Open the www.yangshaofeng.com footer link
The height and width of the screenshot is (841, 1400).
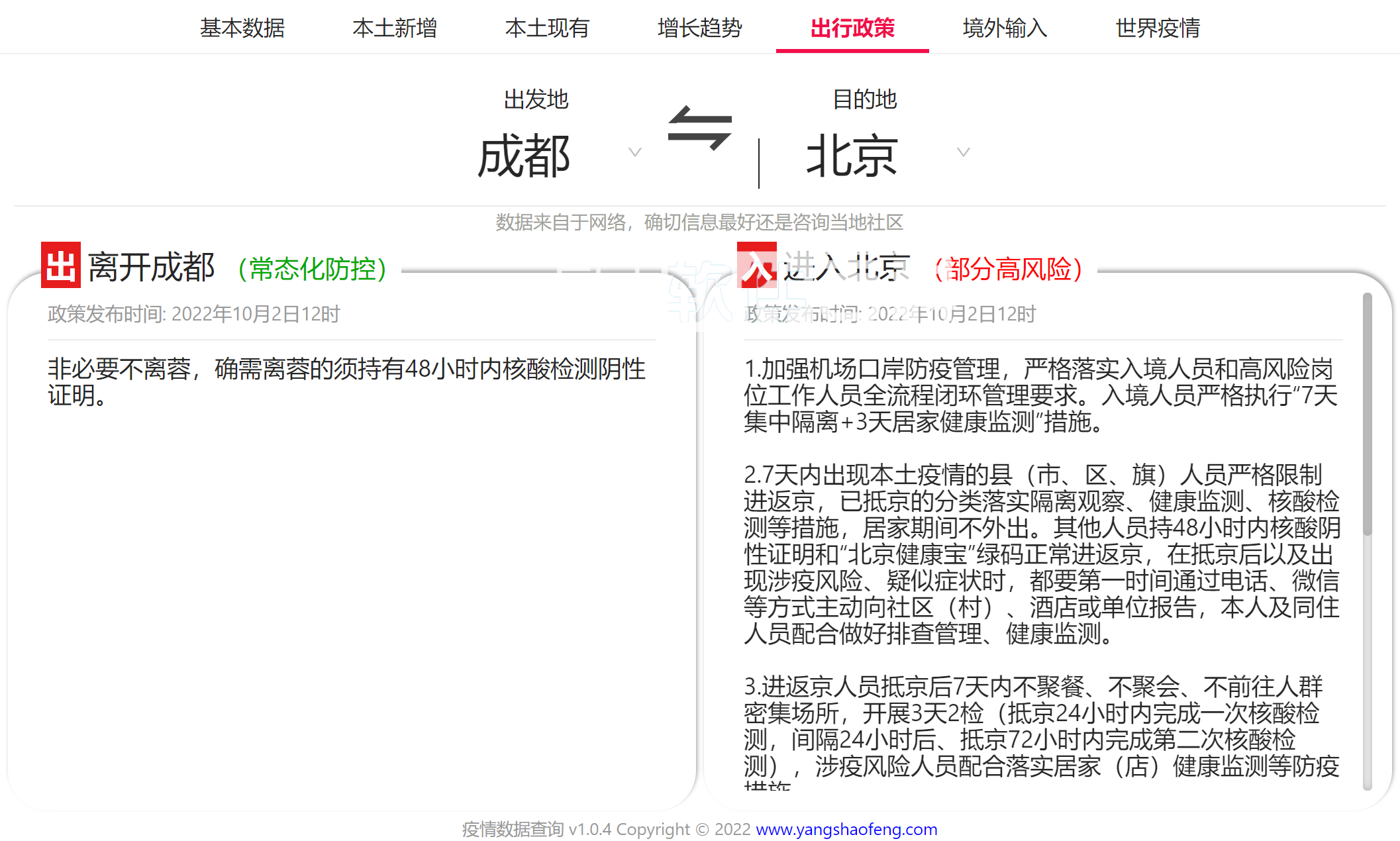(x=846, y=829)
